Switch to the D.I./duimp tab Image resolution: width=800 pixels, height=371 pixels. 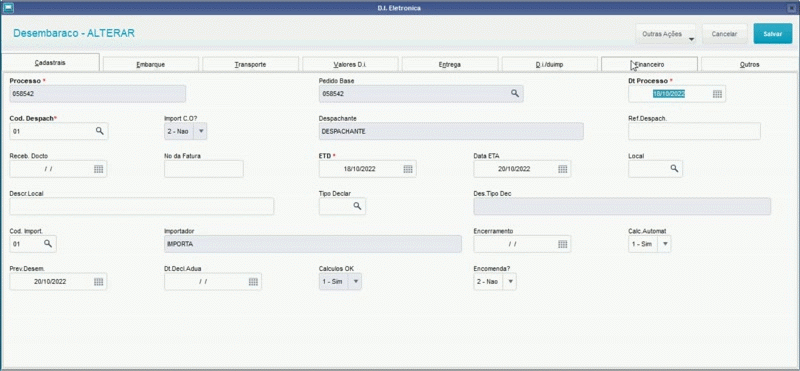point(549,64)
